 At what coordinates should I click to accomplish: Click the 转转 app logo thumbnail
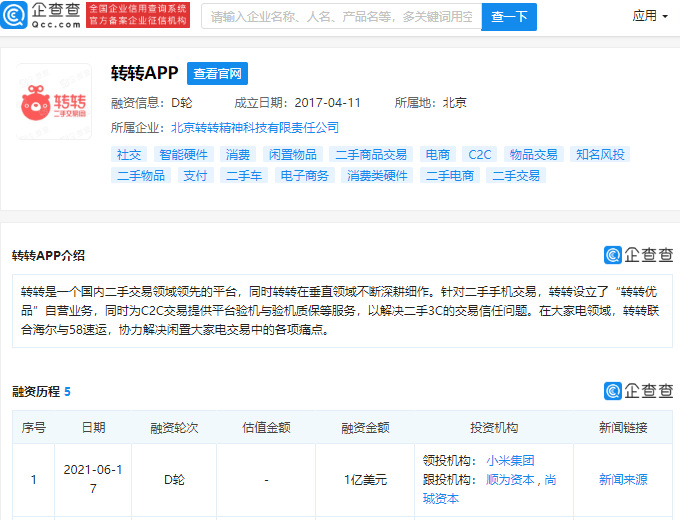[x=54, y=102]
